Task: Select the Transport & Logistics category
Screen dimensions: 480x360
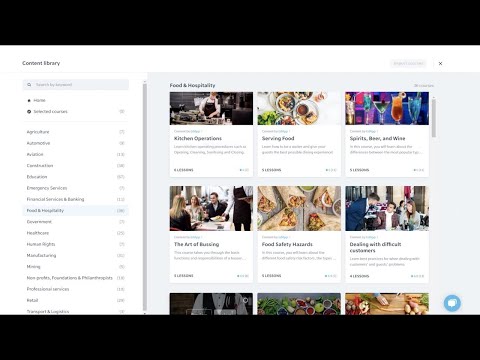Action: click(75, 311)
